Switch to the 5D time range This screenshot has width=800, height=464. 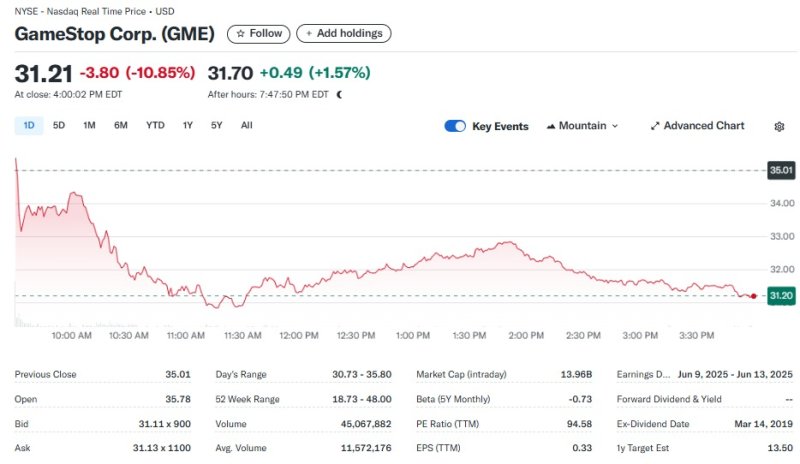pyautogui.click(x=59, y=126)
